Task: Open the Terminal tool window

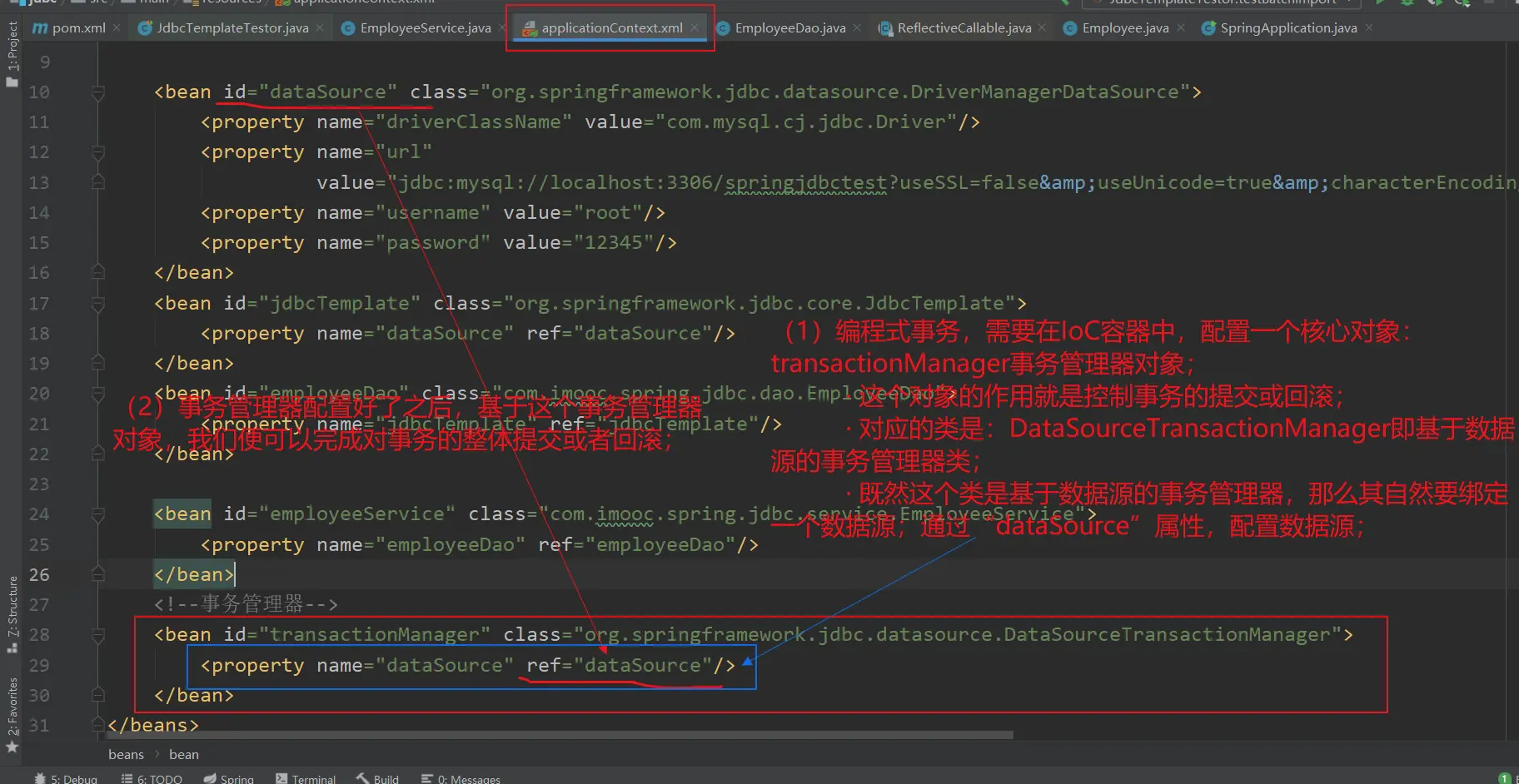Action: (306, 779)
